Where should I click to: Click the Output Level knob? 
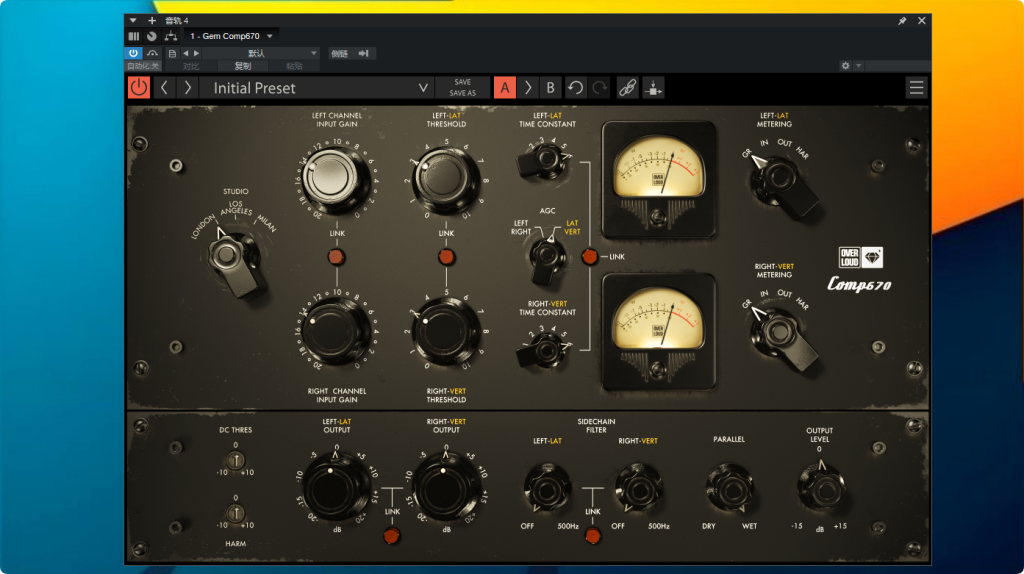pyautogui.click(x=820, y=488)
